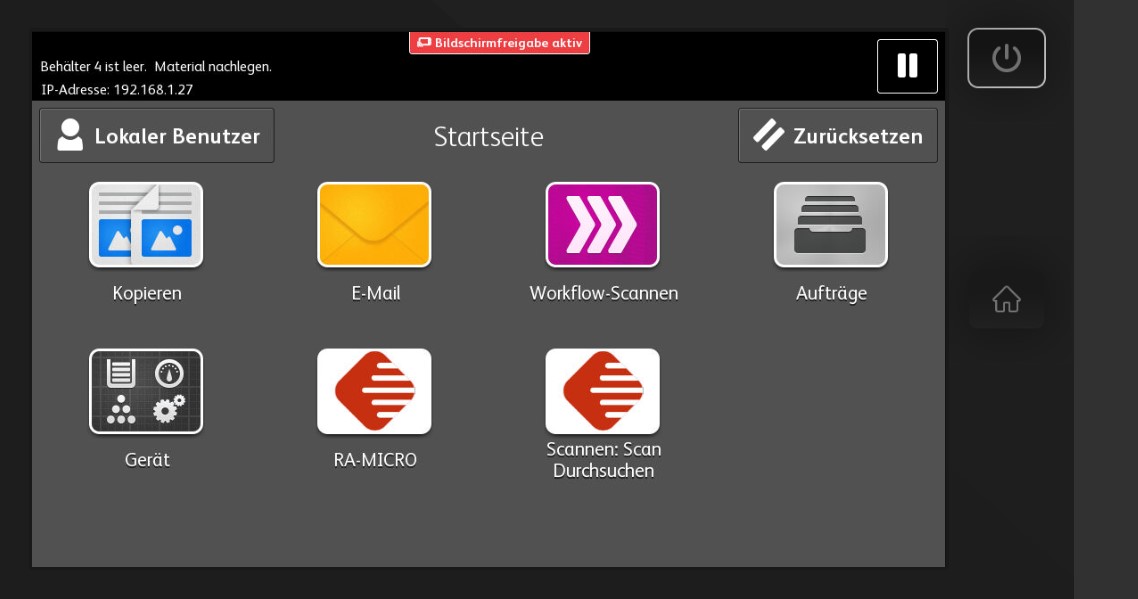Tap the pause button in the top bar
1138x599 pixels.
(907, 66)
